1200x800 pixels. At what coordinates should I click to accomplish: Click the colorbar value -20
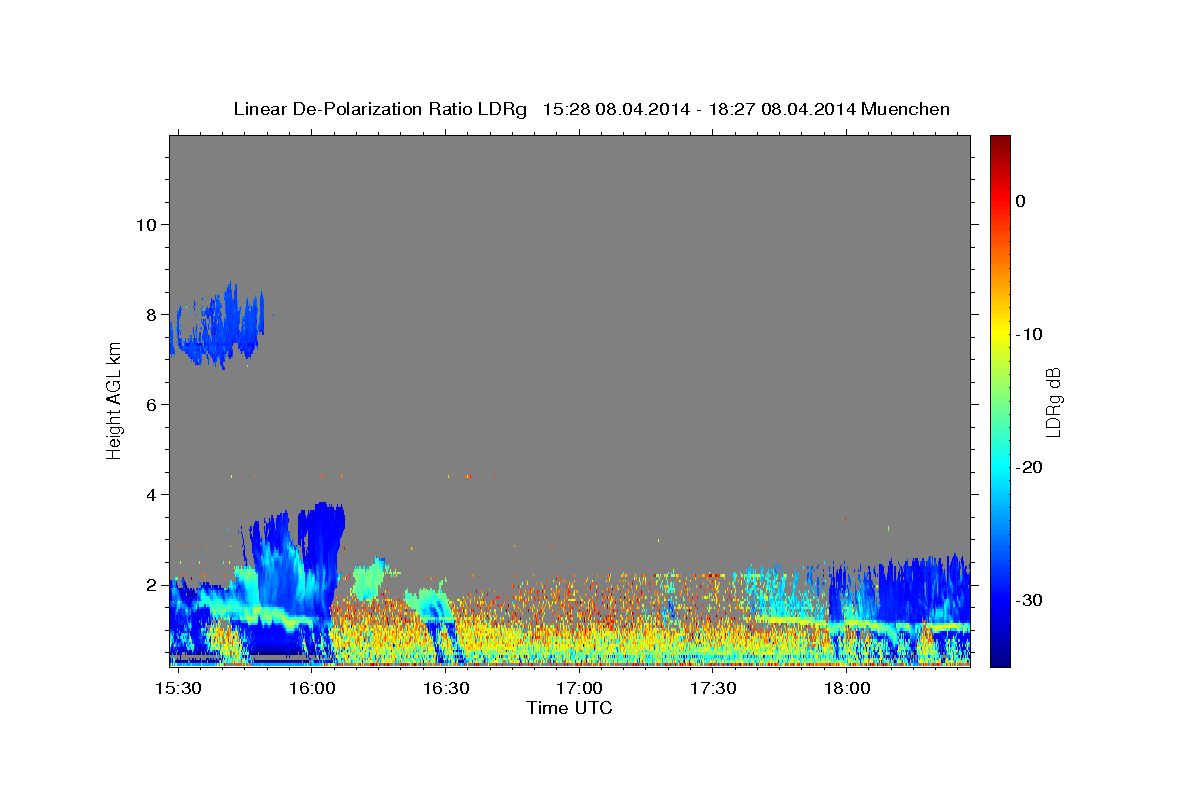pos(1029,467)
